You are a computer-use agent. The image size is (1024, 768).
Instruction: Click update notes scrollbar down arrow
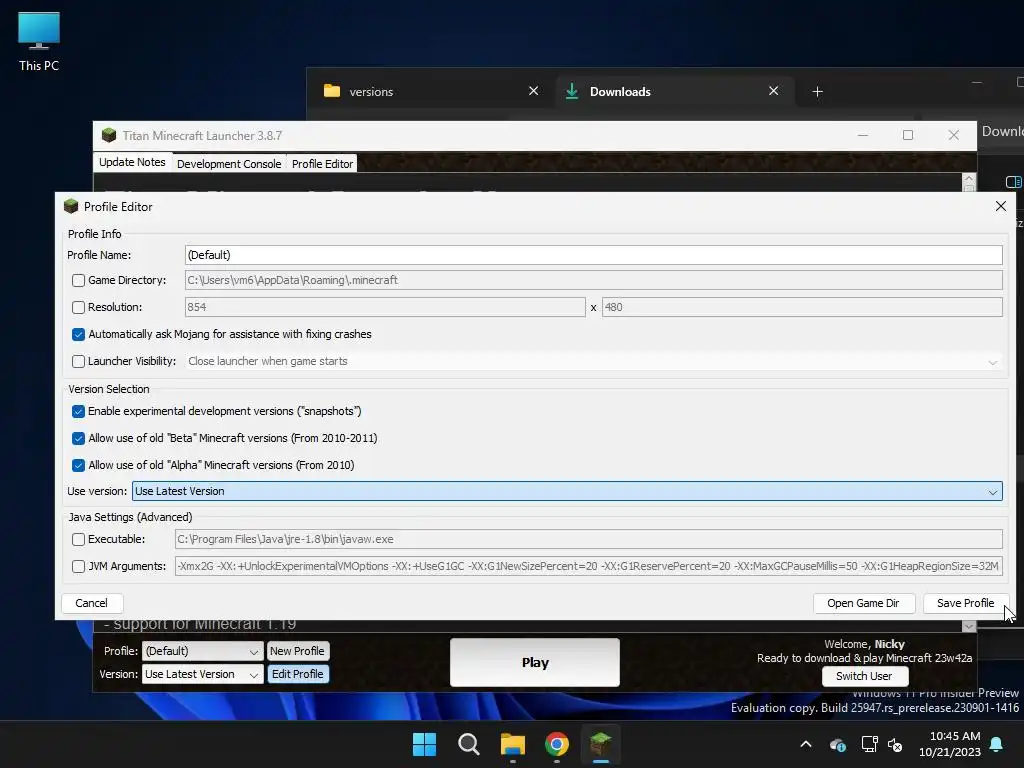pyautogui.click(x=968, y=626)
